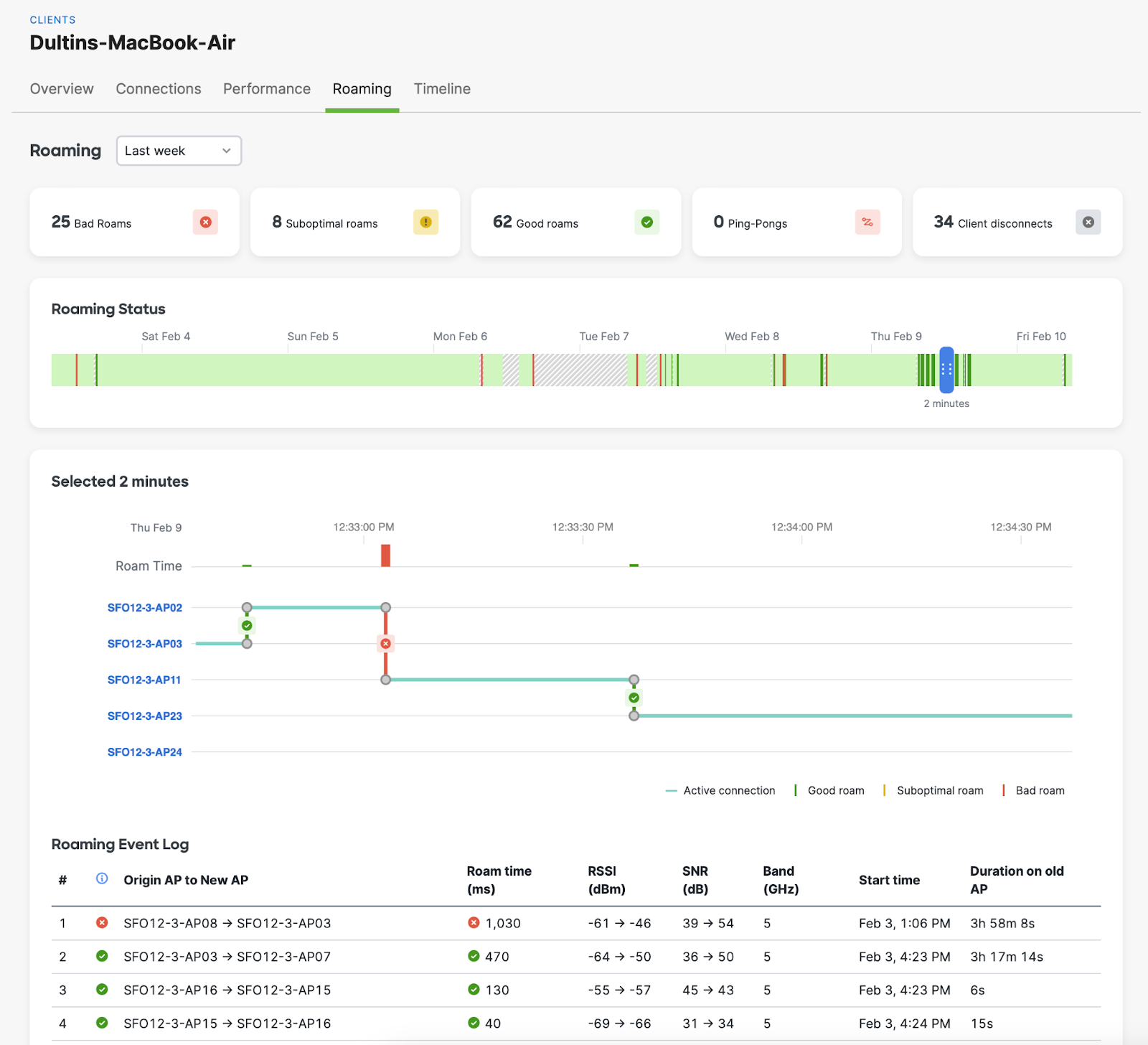Click the red error icon on Bad Roams card
Screen dimensions: 1148x1045
(x=205, y=222)
